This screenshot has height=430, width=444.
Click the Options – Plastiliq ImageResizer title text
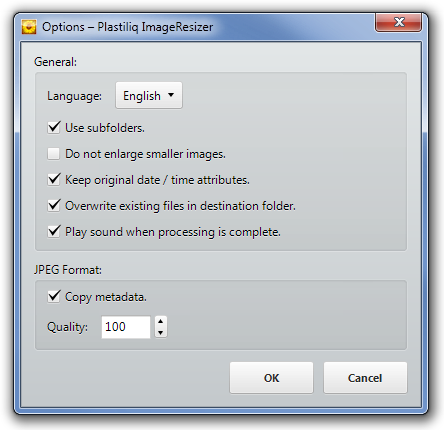pos(127,27)
